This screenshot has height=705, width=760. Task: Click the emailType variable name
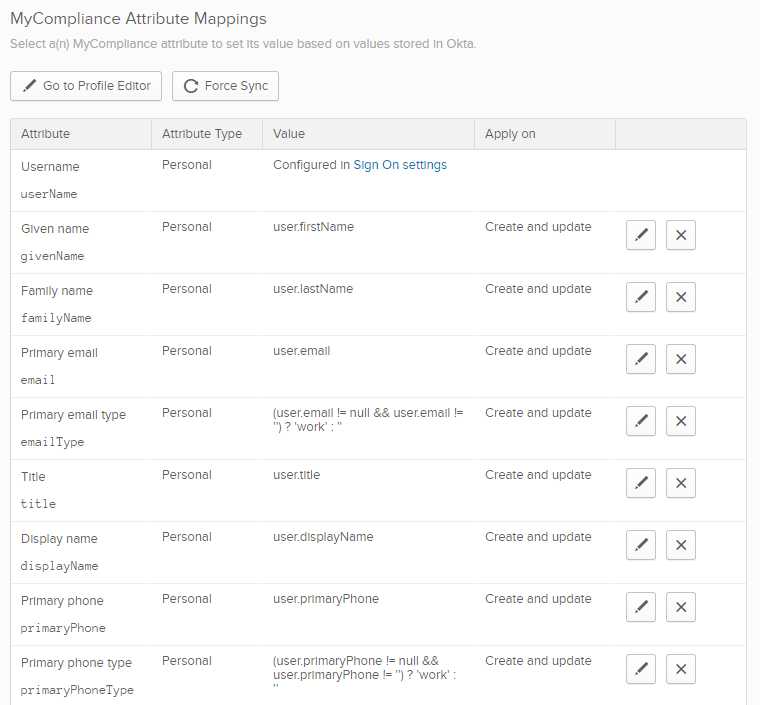(52, 442)
